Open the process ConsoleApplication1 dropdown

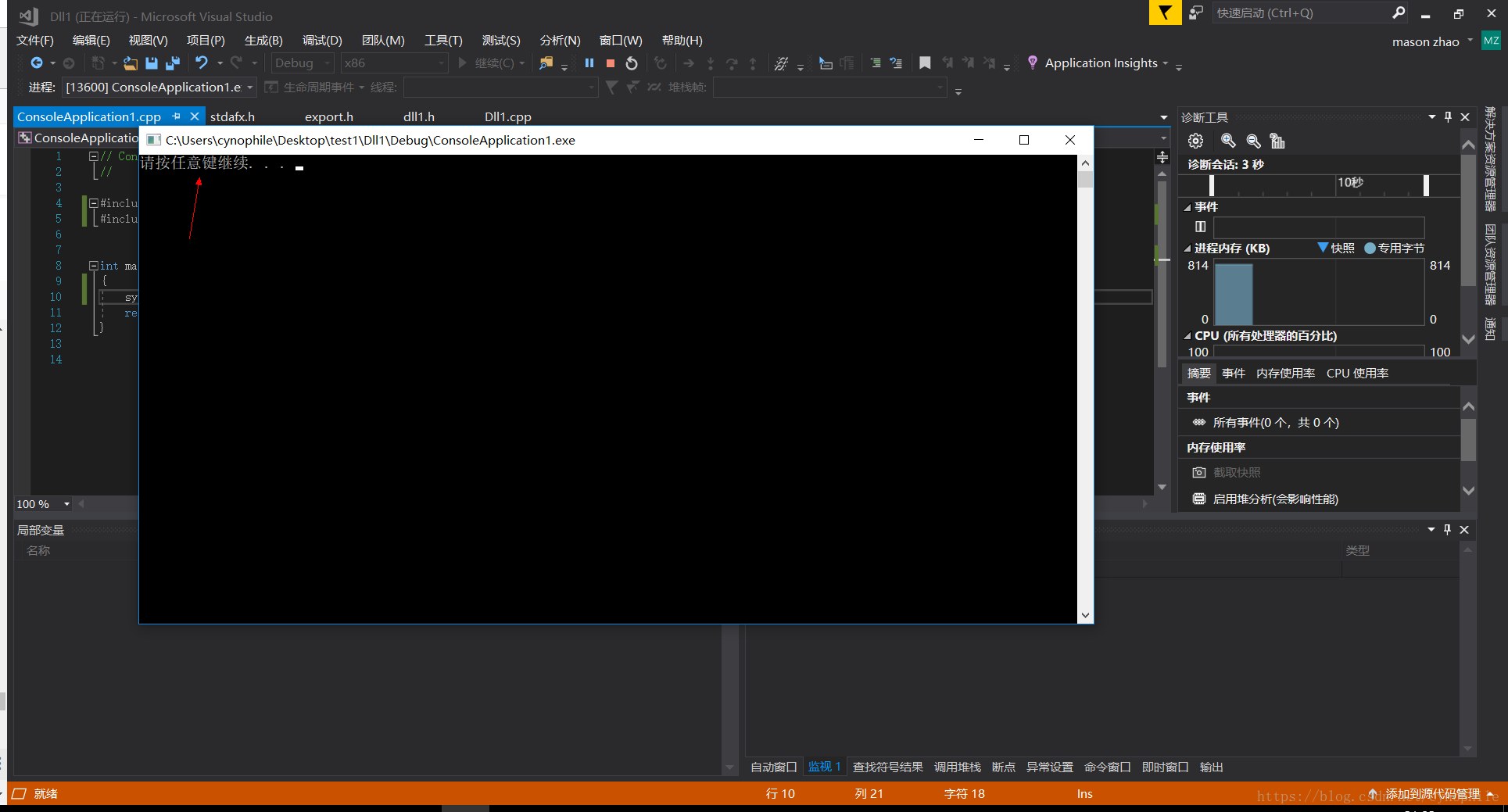point(159,87)
